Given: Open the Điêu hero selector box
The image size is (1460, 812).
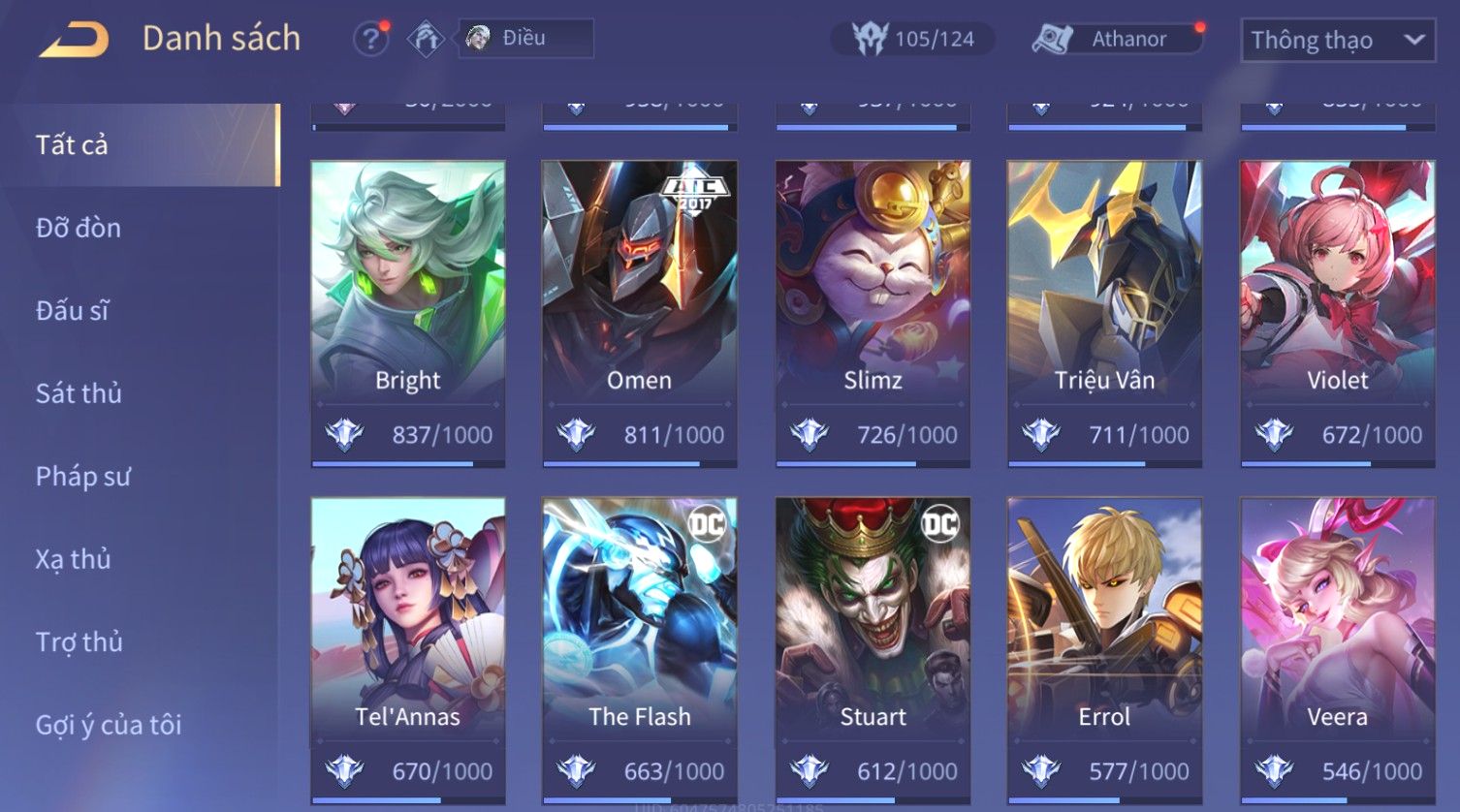Looking at the screenshot, I should 525,39.
